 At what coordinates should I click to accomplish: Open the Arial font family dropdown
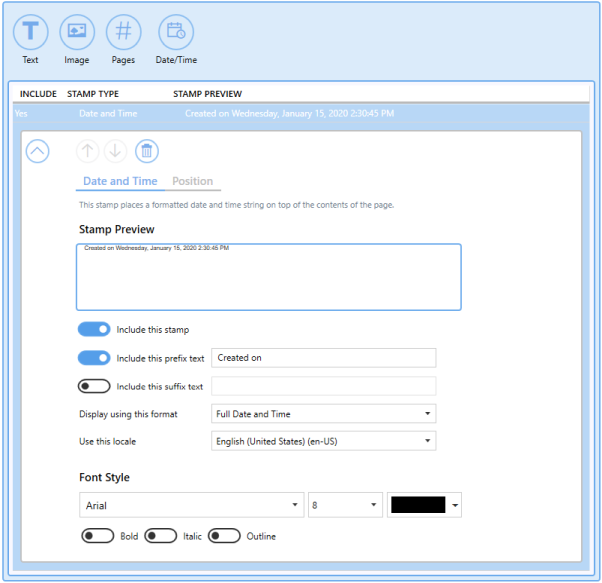click(x=192, y=505)
